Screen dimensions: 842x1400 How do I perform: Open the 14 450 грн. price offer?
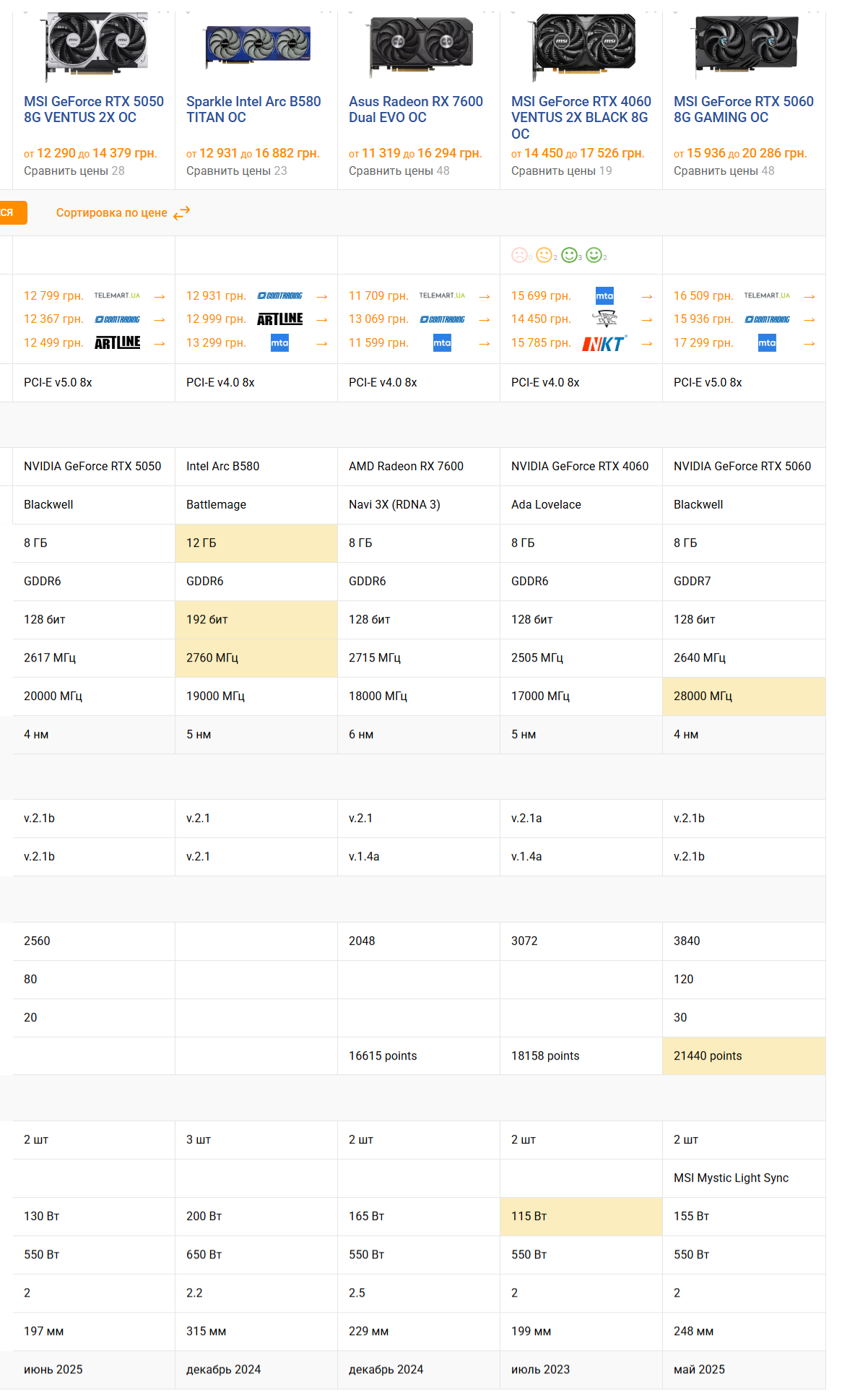point(541,319)
